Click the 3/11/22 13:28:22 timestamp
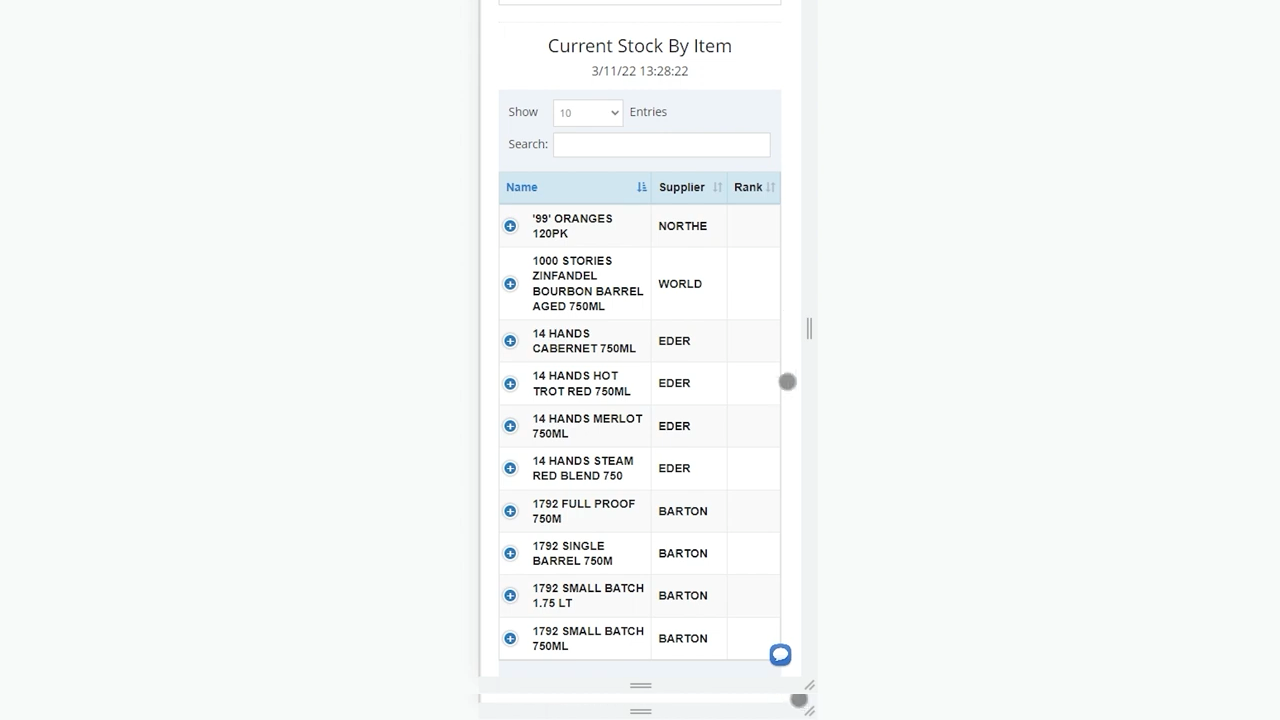This screenshot has width=1280, height=720. click(x=640, y=71)
